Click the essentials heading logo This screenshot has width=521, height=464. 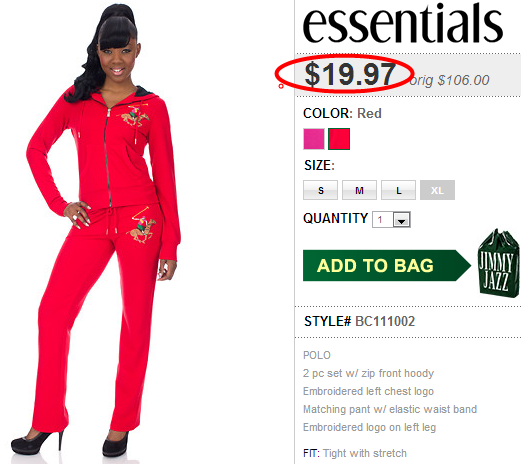click(x=403, y=23)
